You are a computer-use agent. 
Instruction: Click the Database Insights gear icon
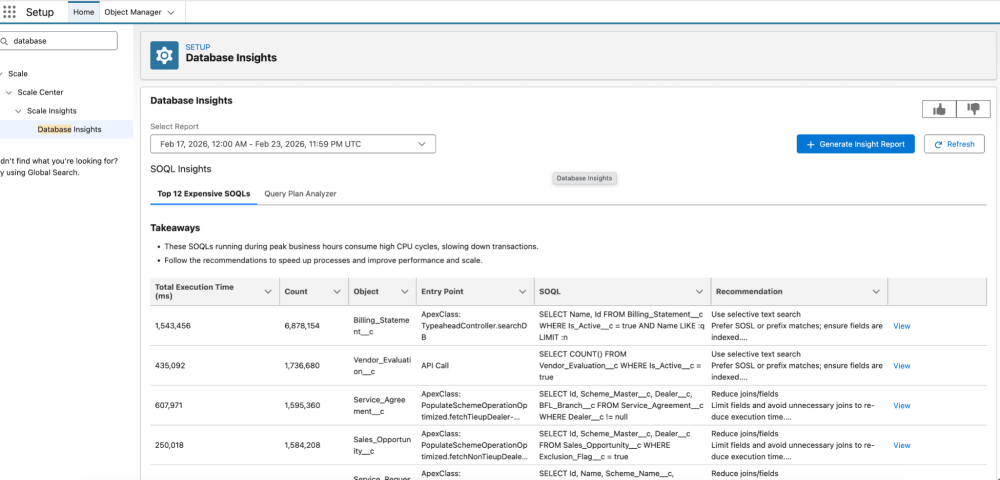(164, 54)
